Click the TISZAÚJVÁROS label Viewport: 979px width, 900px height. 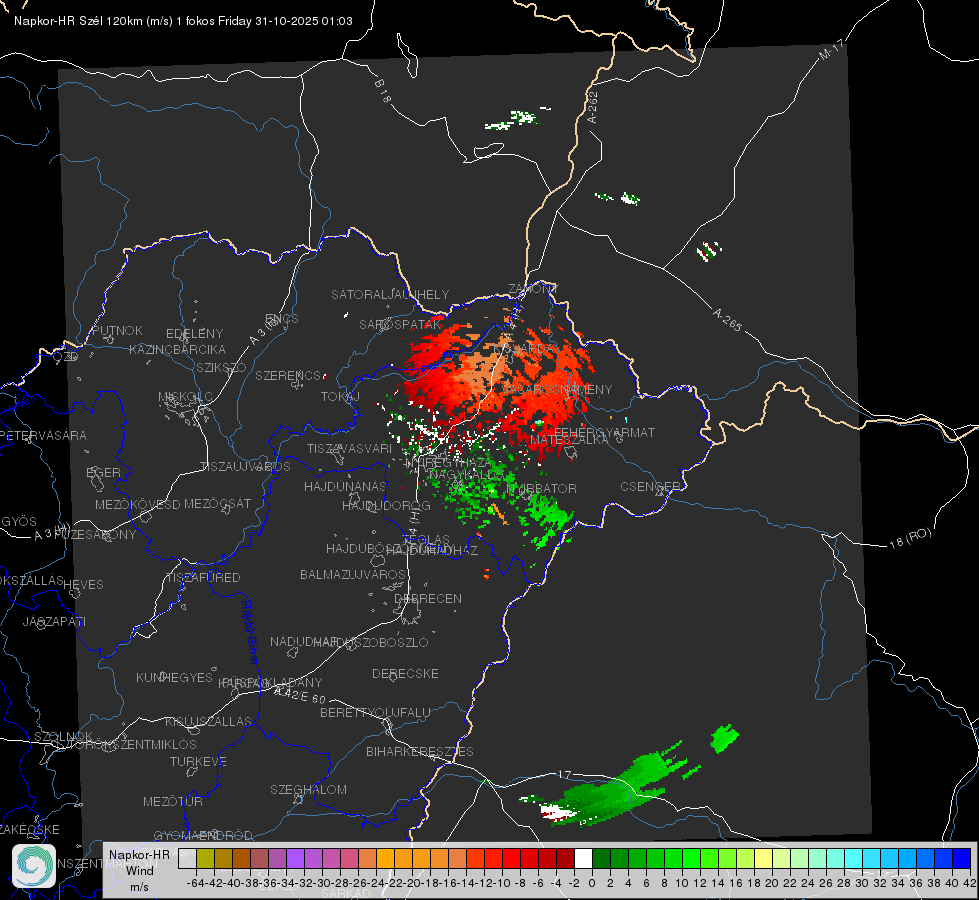click(x=245, y=467)
